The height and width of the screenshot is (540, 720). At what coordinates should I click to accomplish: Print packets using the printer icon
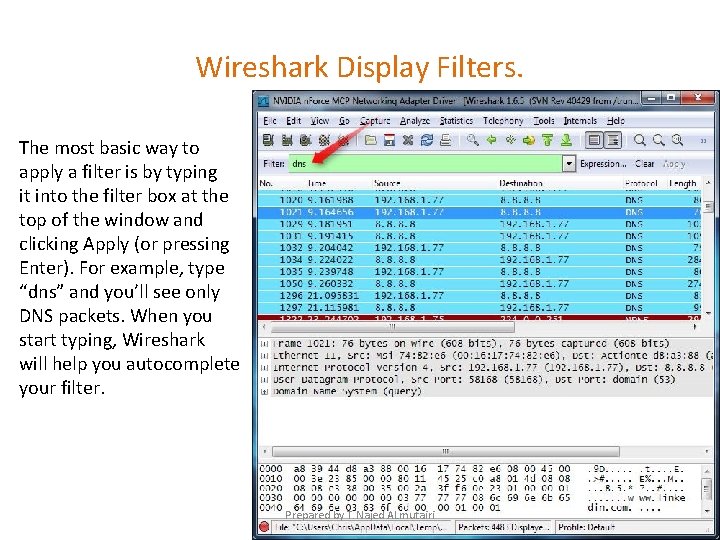pos(445,140)
